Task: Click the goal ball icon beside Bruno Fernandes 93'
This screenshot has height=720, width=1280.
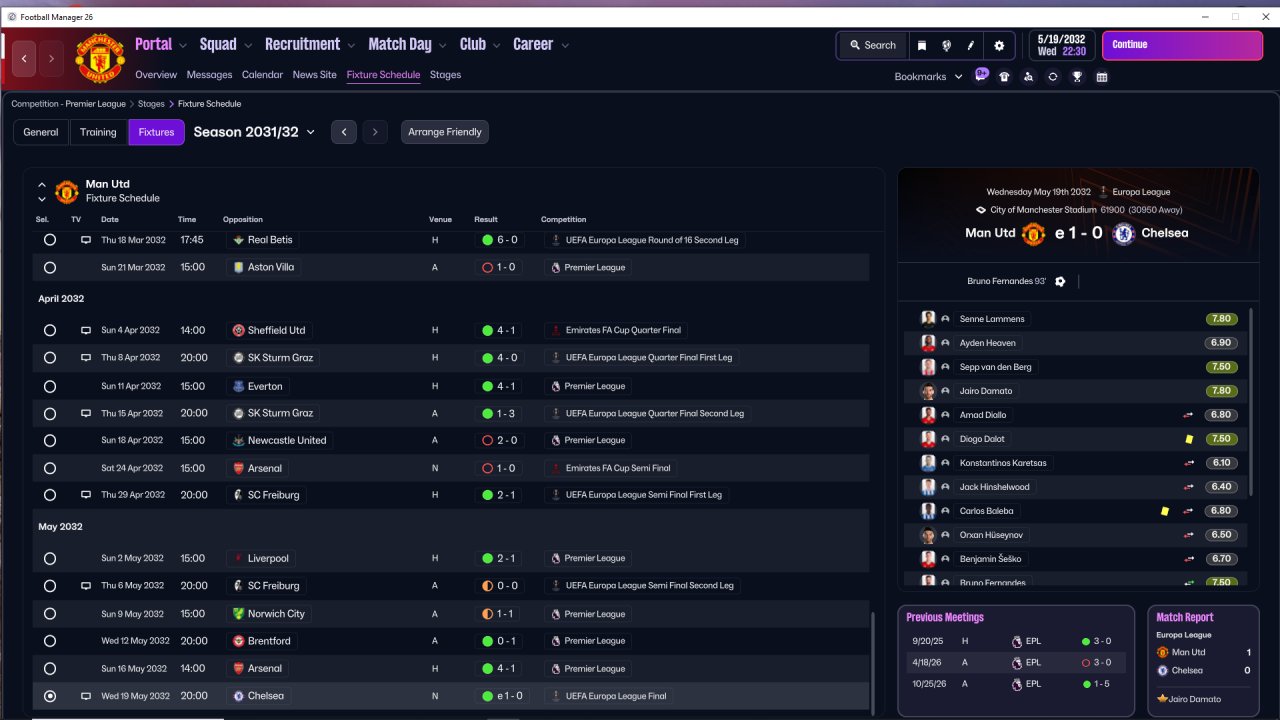Action: (x=1060, y=281)
